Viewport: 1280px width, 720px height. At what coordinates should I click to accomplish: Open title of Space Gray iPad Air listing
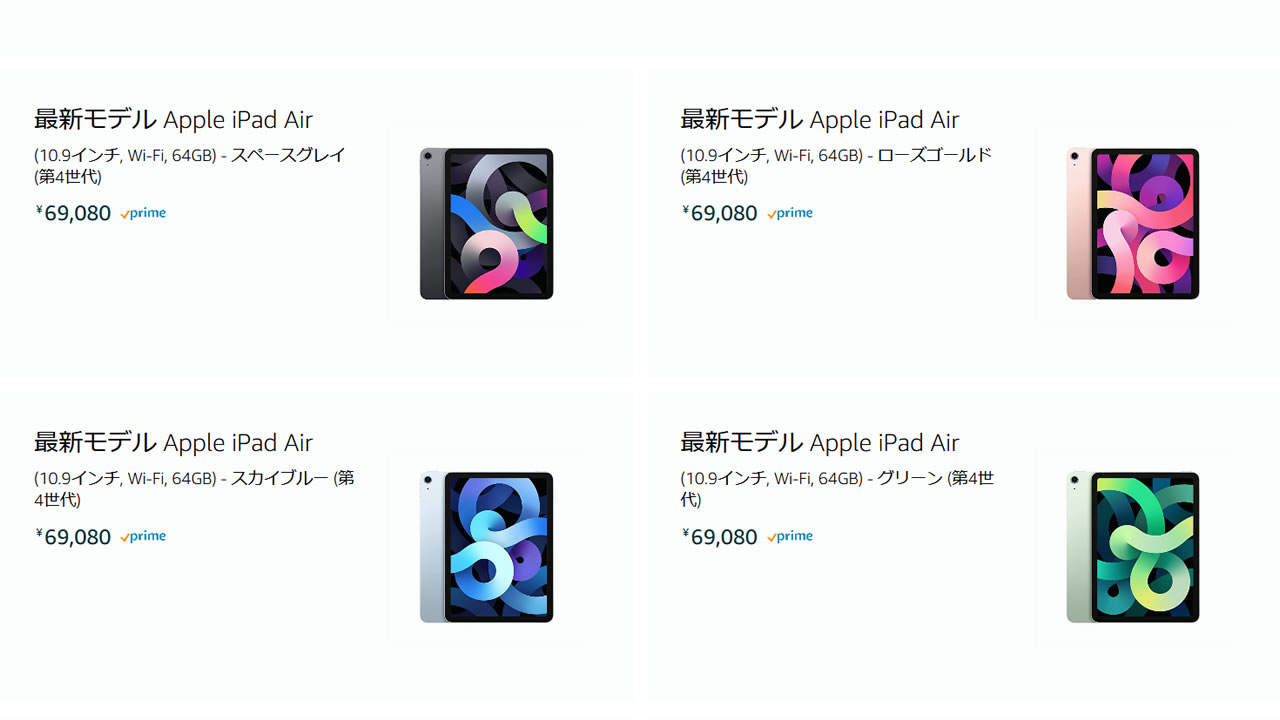pyautogui.click(x=174, y=120)
